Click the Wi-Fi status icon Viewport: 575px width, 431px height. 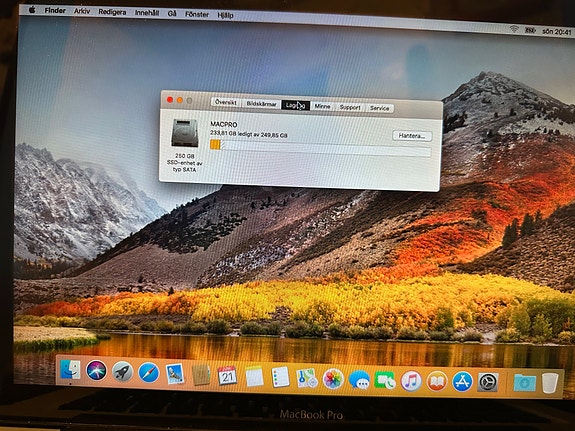514,29
